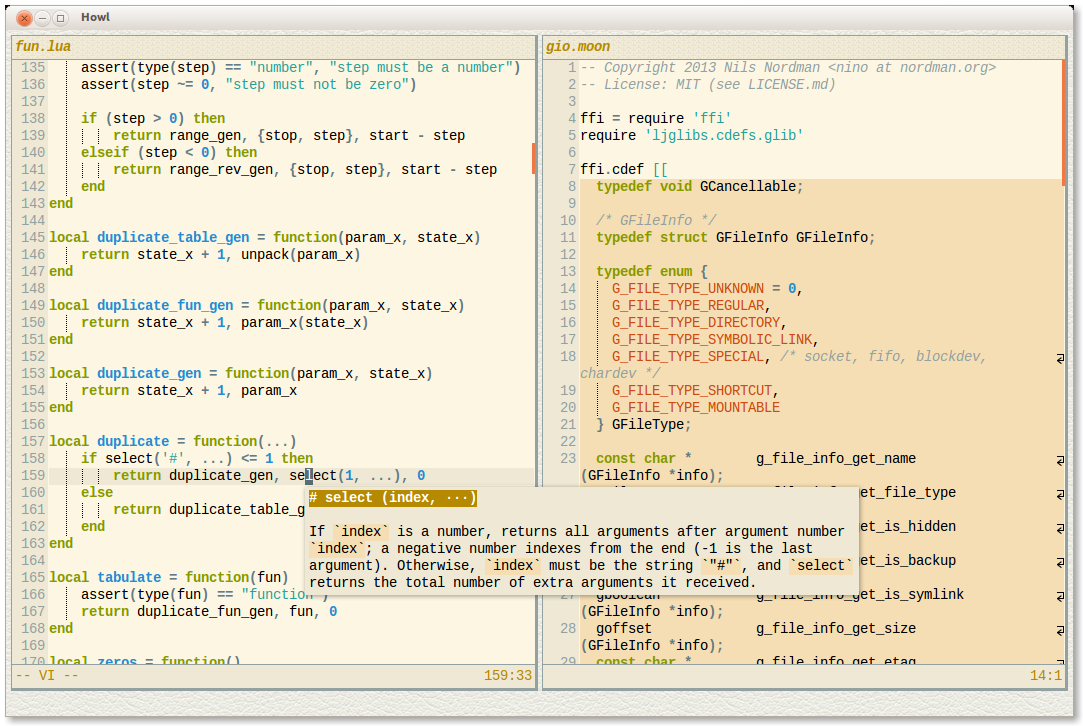The height and width of the screenshot is (726, 1083).
Task: Click line number 8 in gio.moon gutter
Action: pos(571,187)
